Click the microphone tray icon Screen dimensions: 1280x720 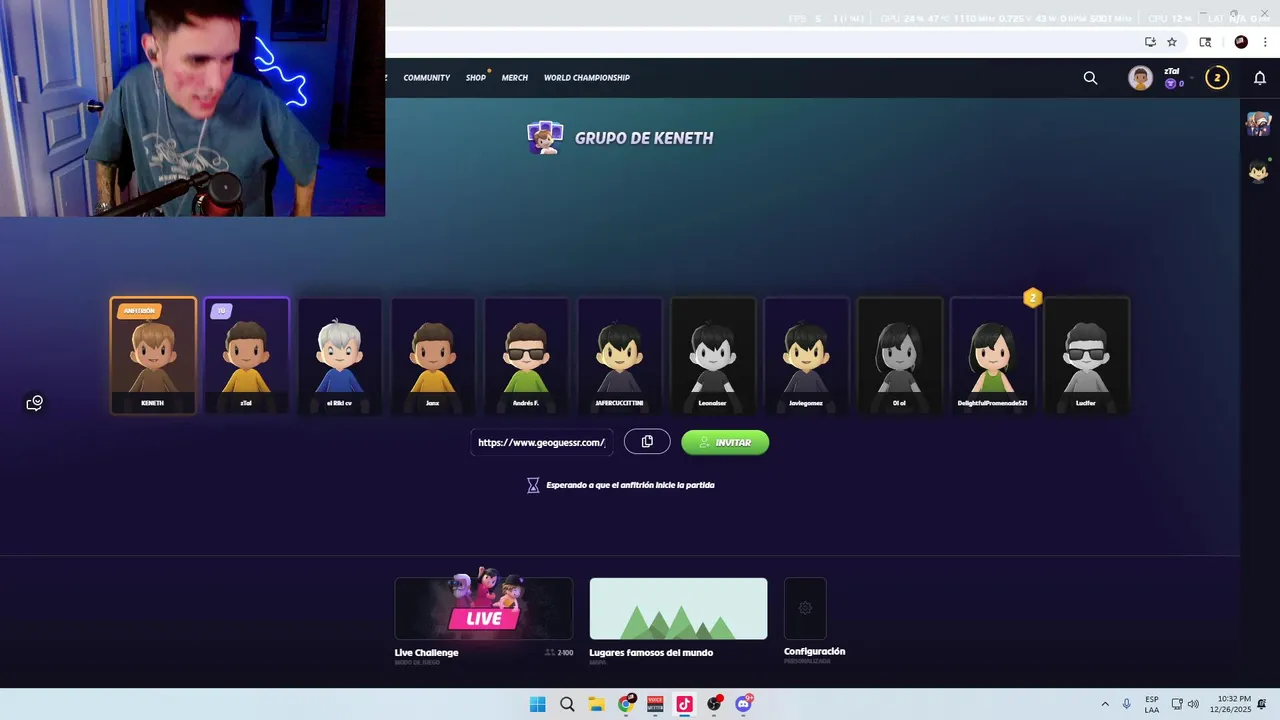[1127, 704]
